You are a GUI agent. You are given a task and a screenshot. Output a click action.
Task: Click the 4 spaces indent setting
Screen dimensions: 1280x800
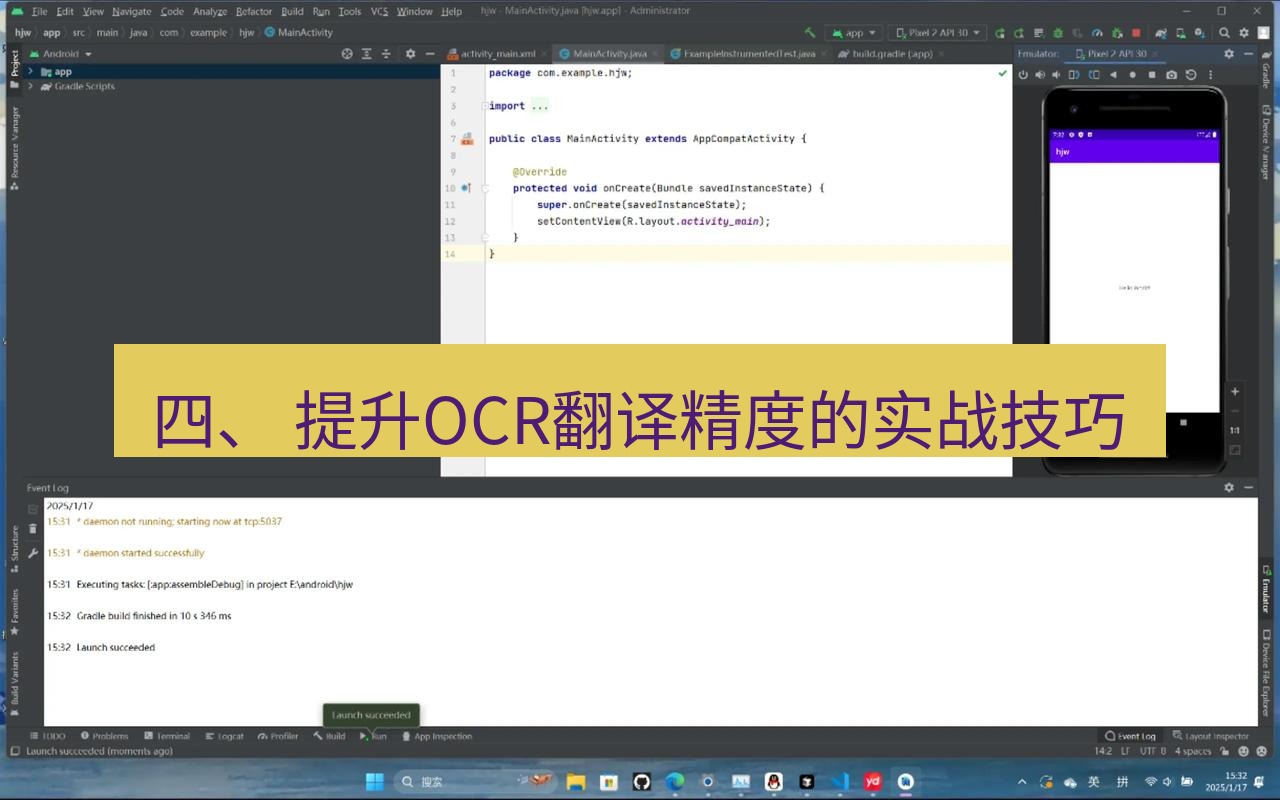click(1192, 751)
